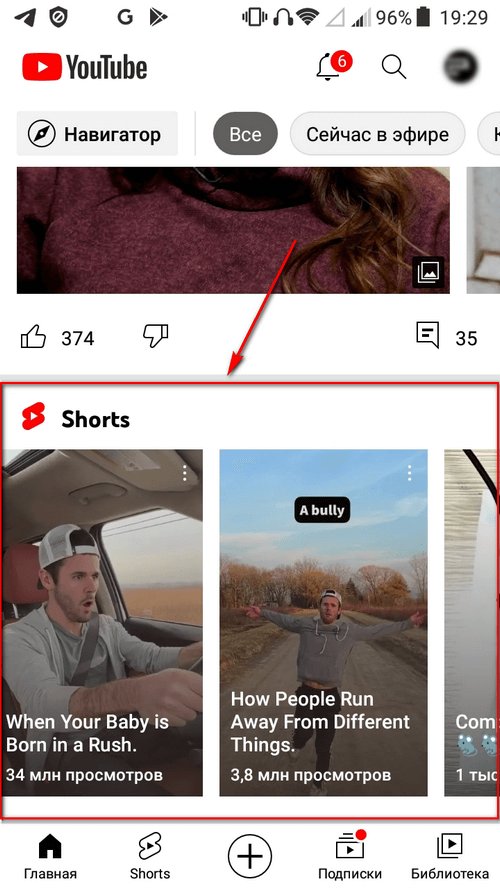Open the comments icon showing 35
Viewport: 500px width, 889px height.
[x=427, y=335]
